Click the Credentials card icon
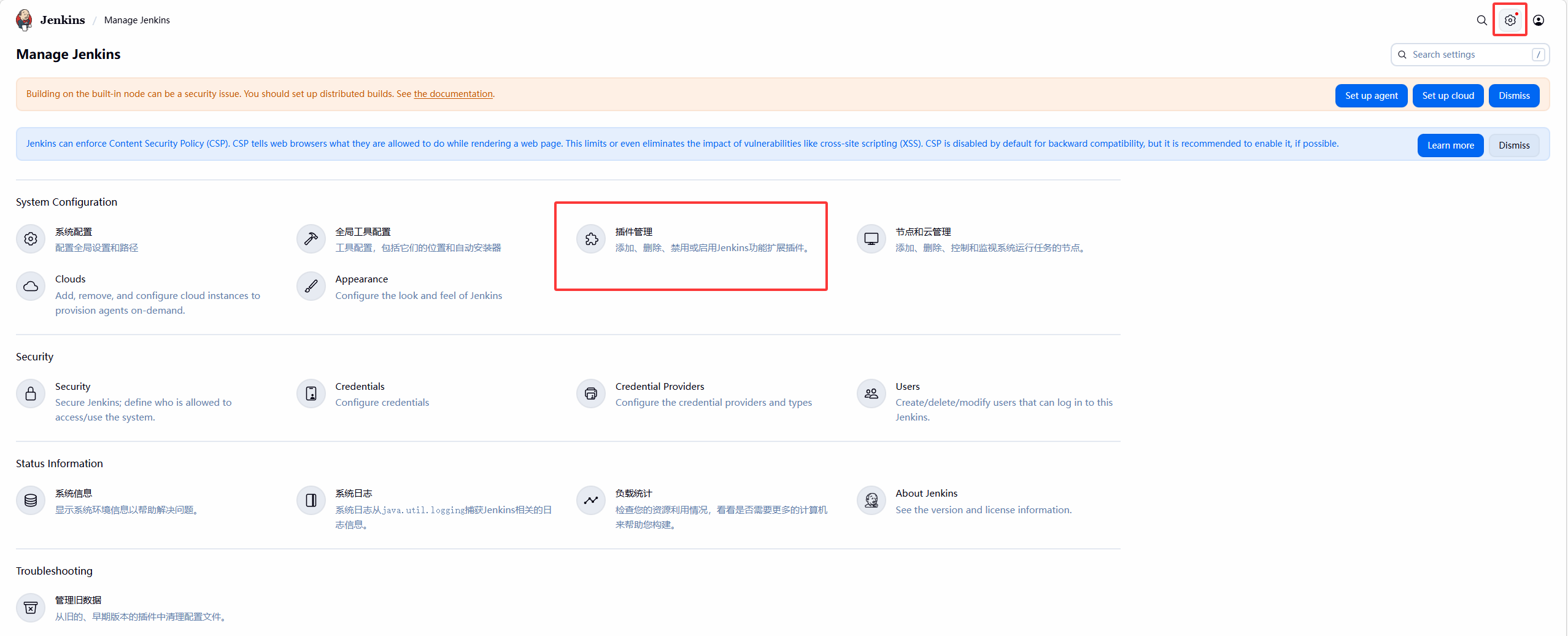The image size is (1568, 636). pos(311,394)
